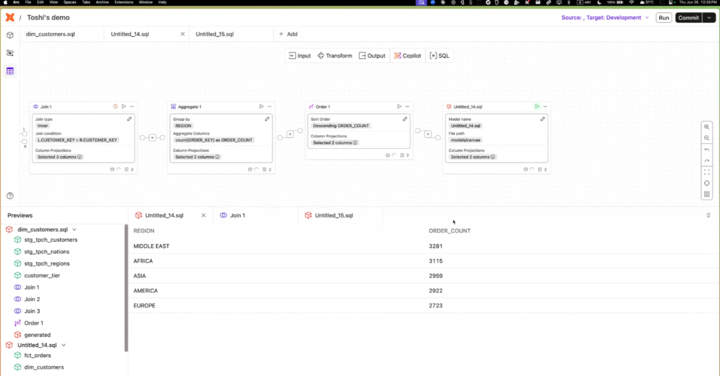Collapse the Order 1 node with minus icon
The height and width of the screenshot is (376, 720).
pyautogui.click(x=407, y=107)
